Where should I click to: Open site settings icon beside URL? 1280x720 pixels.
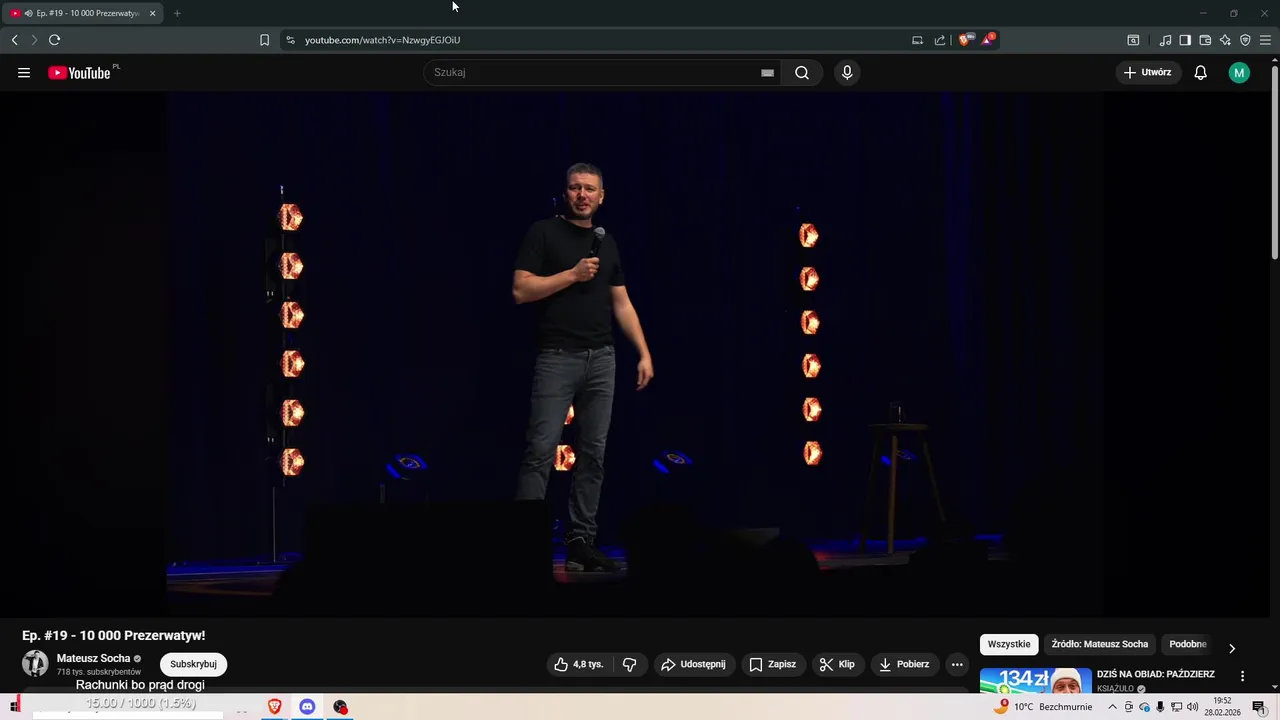[x=290, y=40]
